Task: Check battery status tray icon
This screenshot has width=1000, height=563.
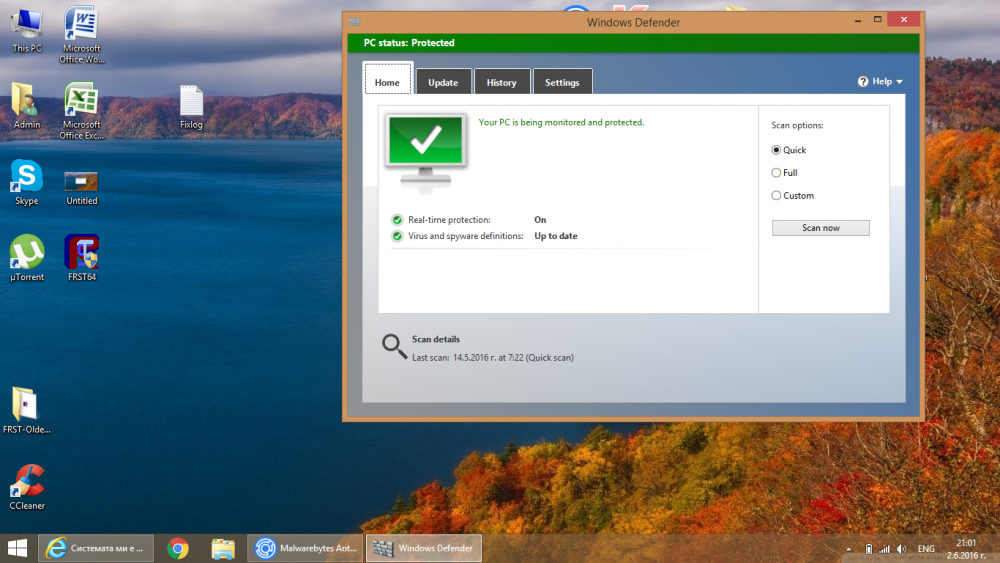Action: click(869, 549)
